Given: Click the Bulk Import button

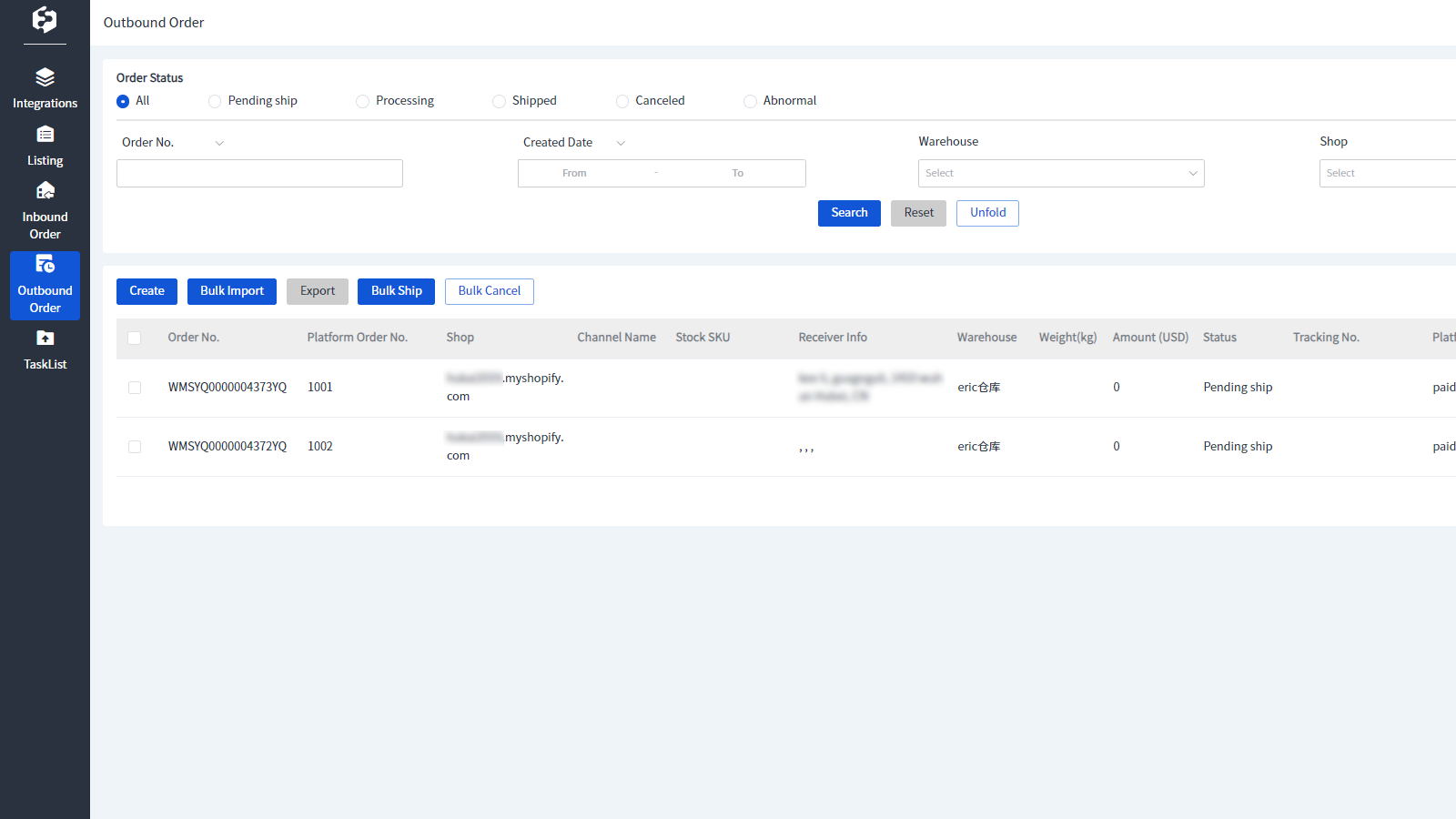Looking at the screenshot, I should [x=232, y=291].
